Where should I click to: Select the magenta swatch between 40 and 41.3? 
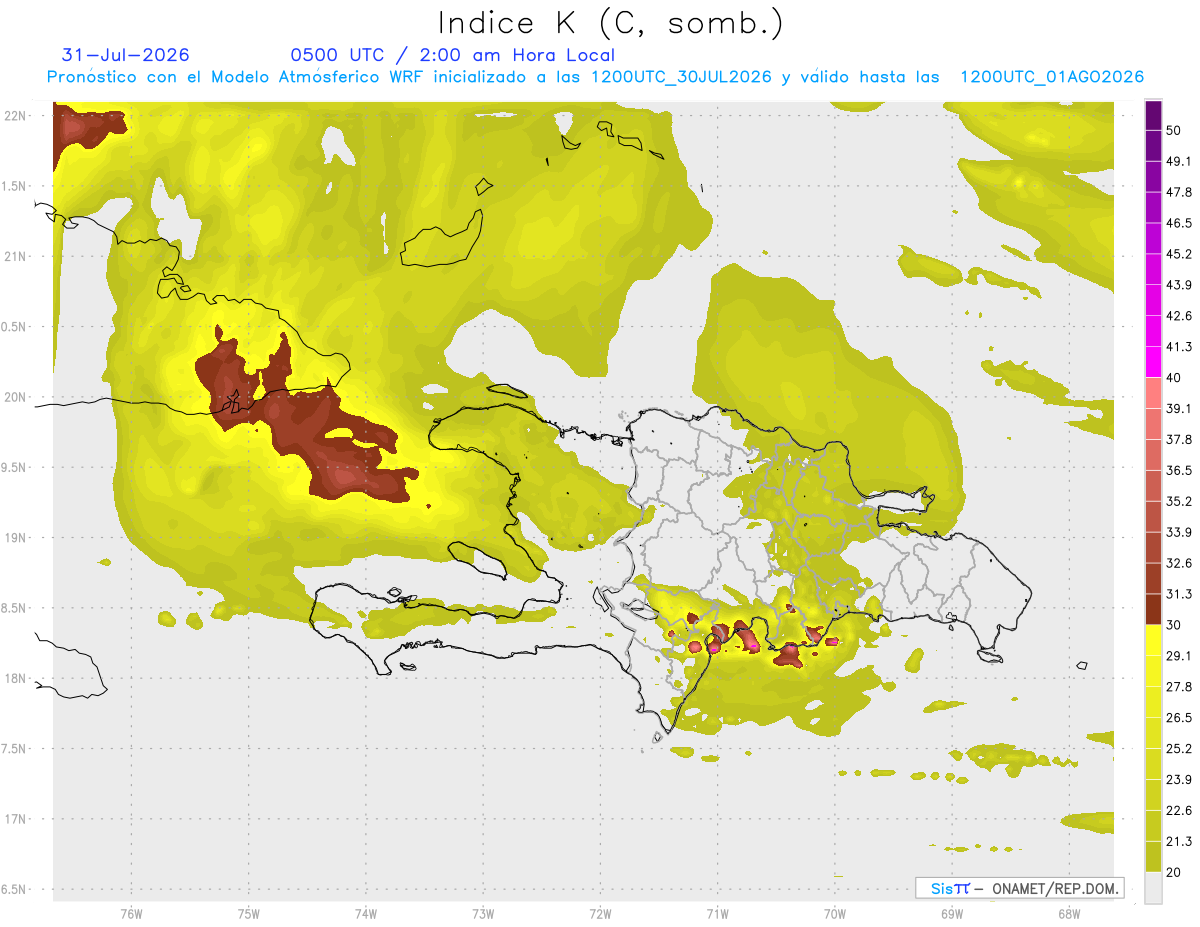1153,362
